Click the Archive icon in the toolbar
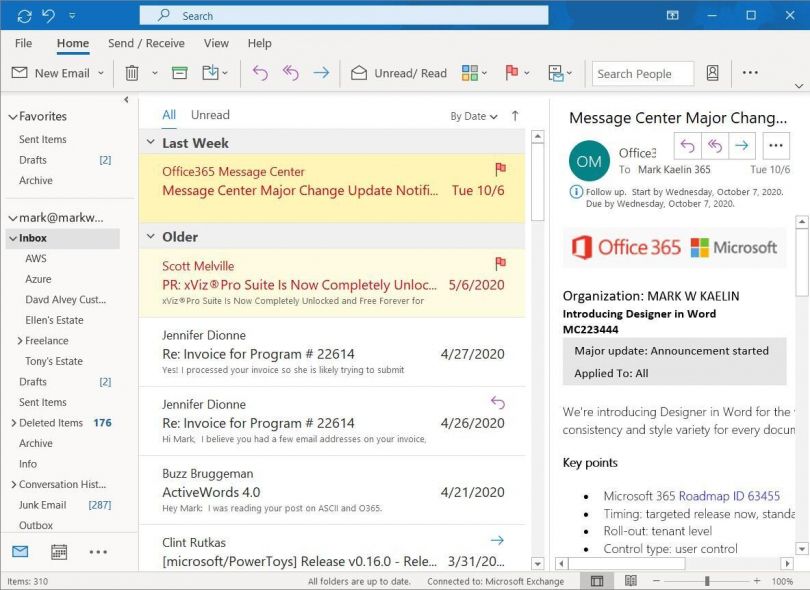 point(181,73)
